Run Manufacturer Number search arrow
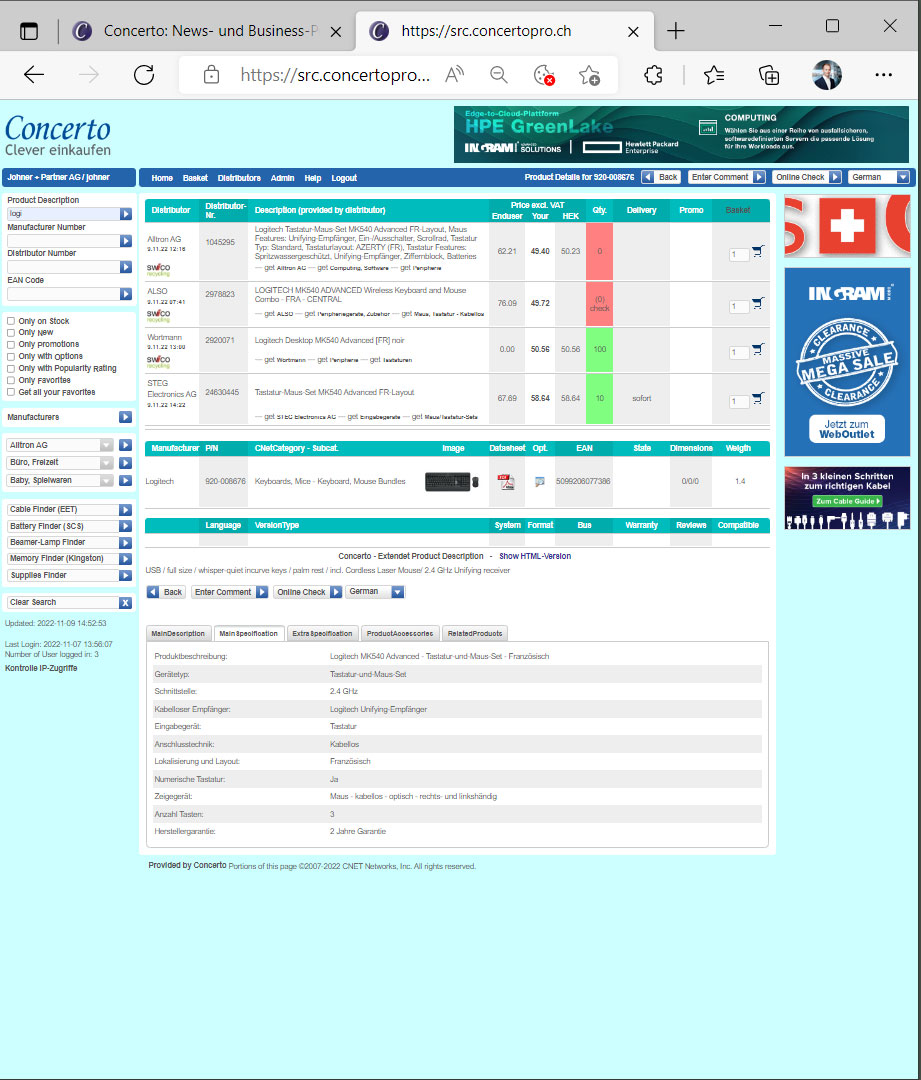 [x=126, y=241]
